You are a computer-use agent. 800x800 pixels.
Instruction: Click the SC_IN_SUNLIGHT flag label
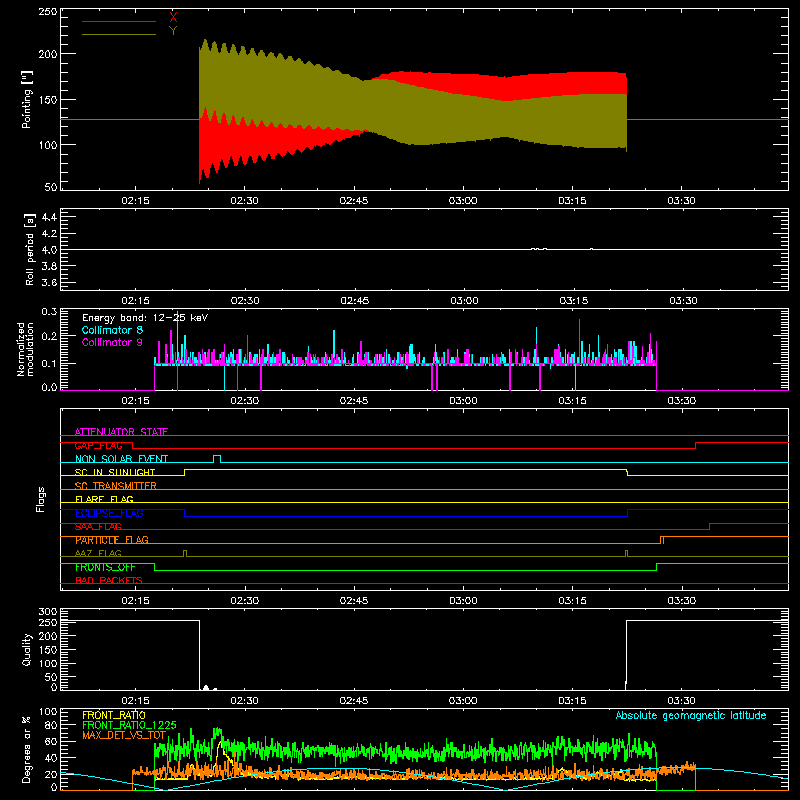click(115, 472)
